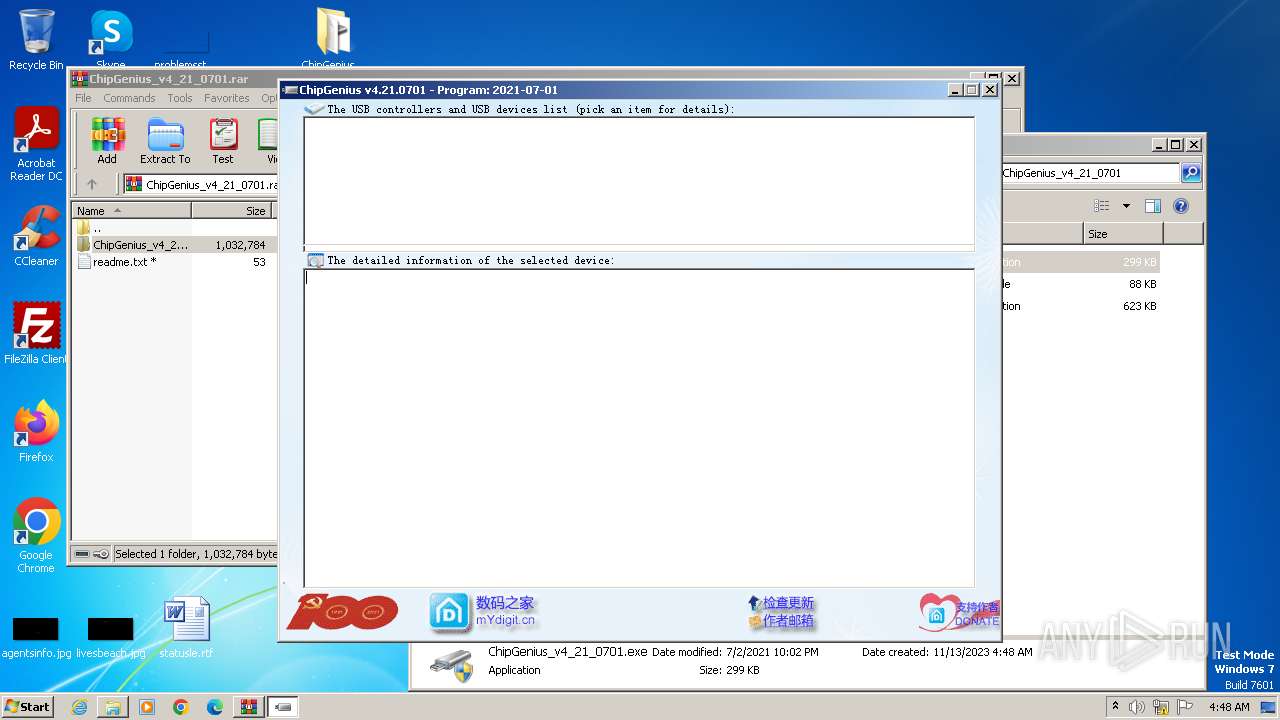The image size is (1280, 720).
Task: Open the File menu in WinRAR
Action: click(x=83, y=98)
